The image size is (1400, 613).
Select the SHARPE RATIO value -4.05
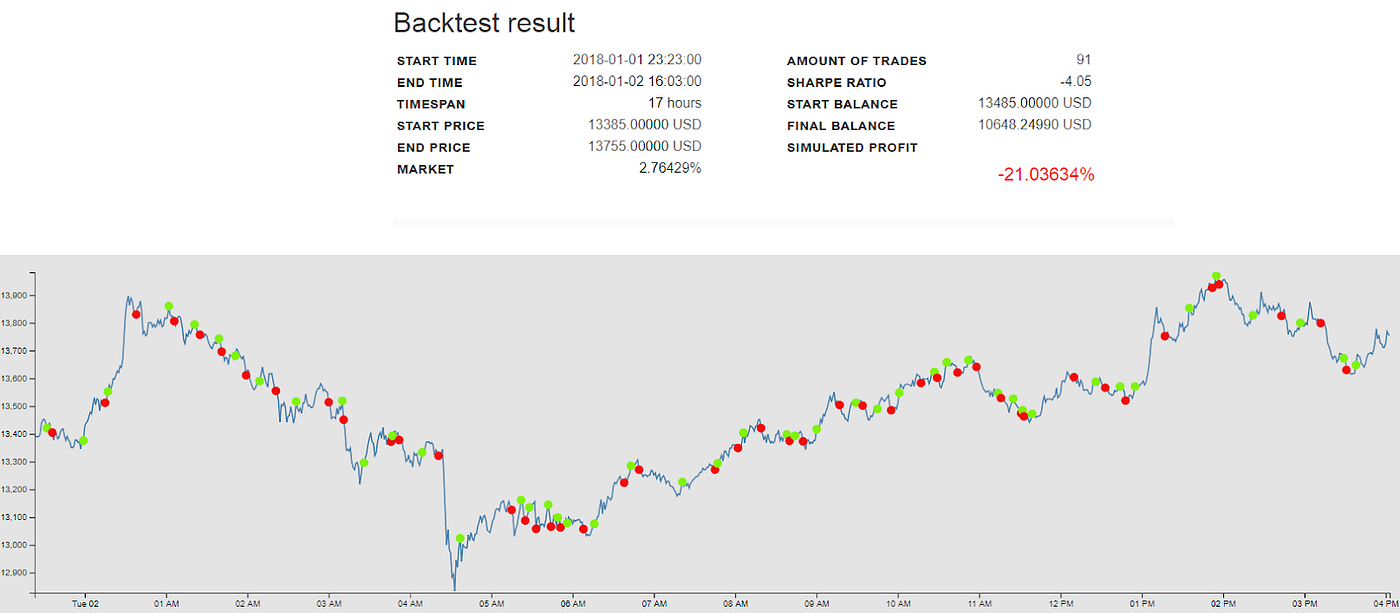pyautogui.click(x=1076, y=81)
